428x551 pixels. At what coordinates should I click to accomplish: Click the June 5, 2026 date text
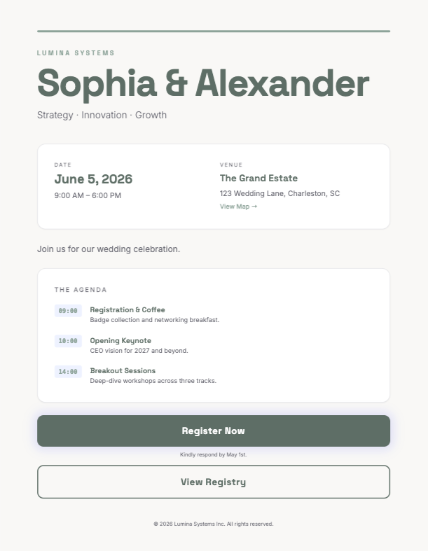pos(93,179)
